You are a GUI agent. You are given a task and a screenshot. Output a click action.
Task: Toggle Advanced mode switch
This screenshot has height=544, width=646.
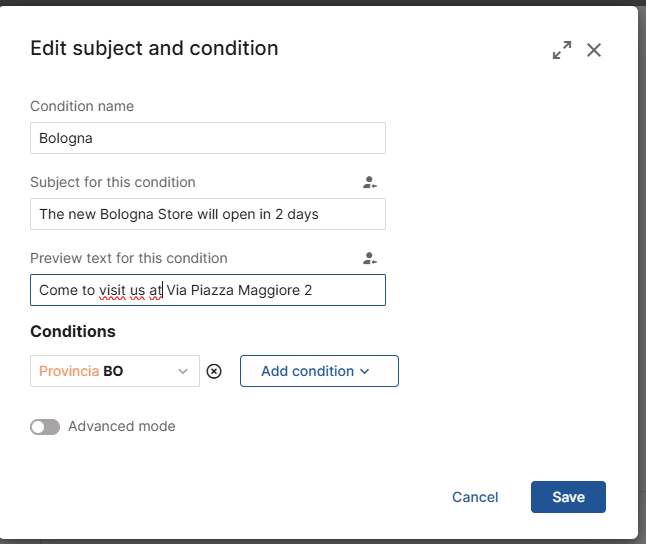point(45,426)
